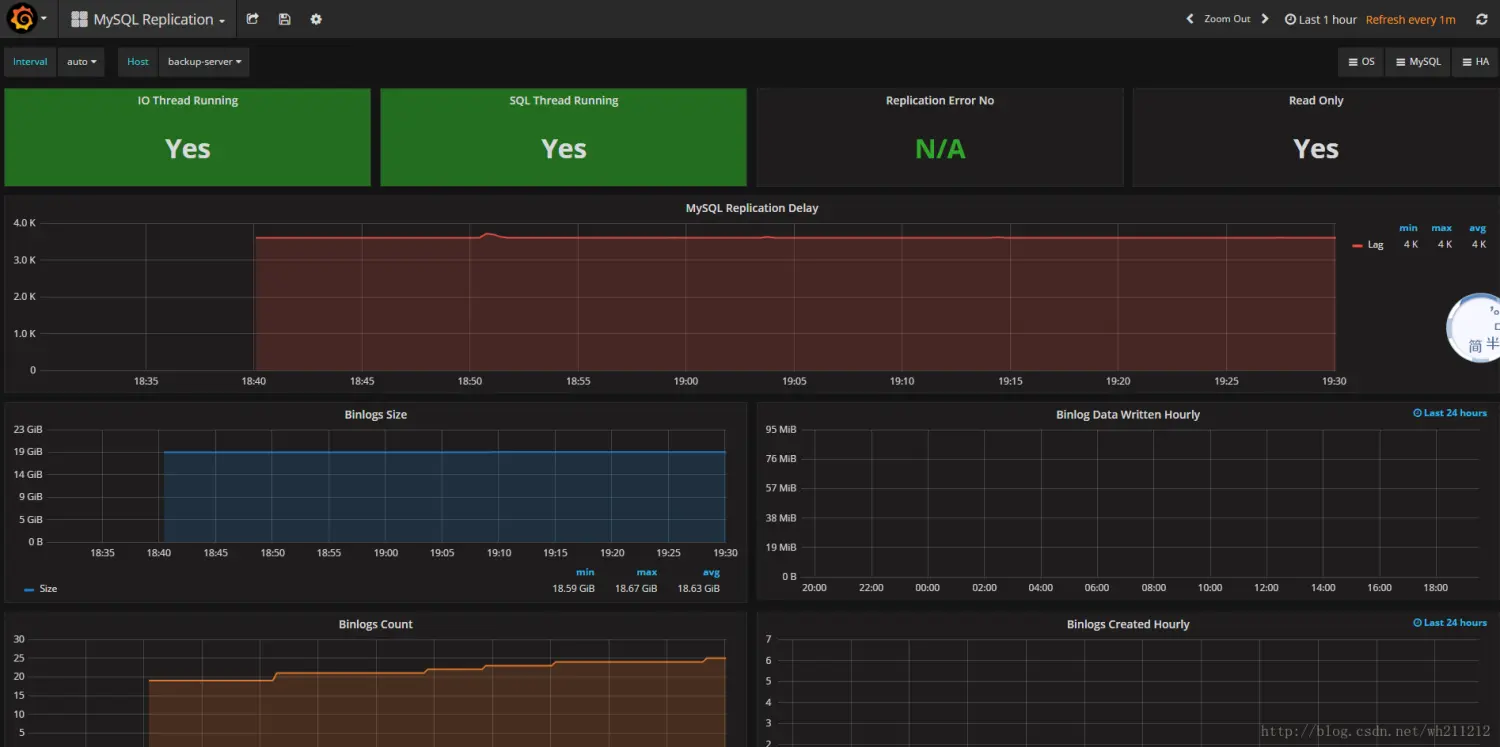Open the MySQL dashboards link menu
1500x747 pixels.
coord(1418,62)
